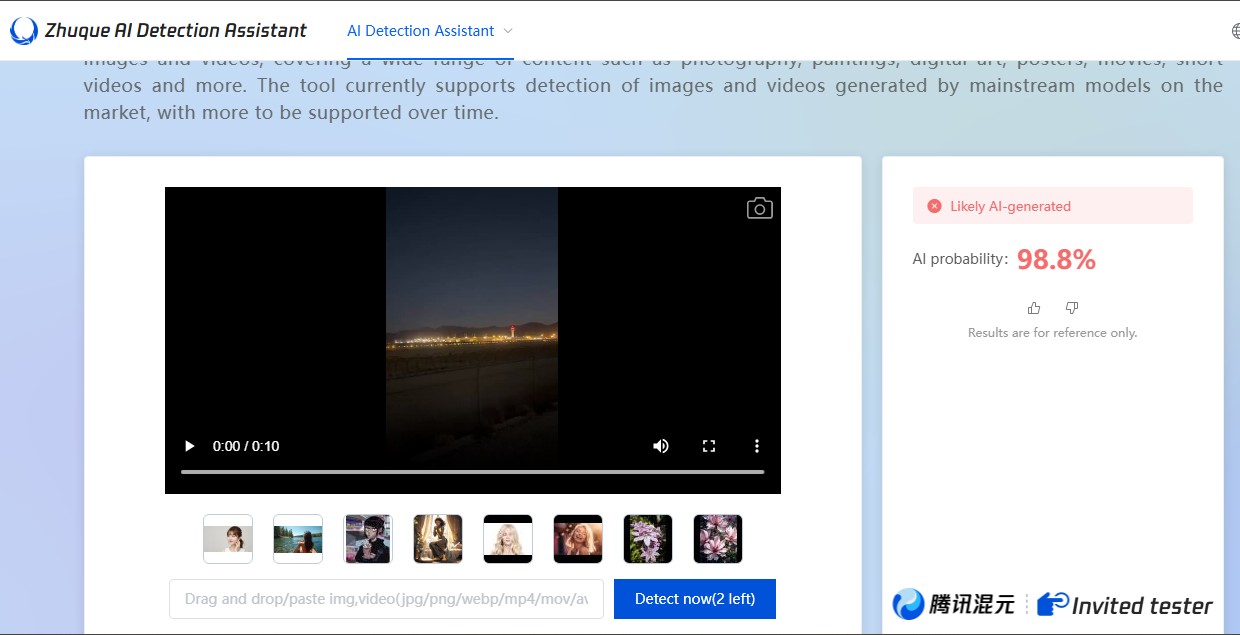Click the video progress bar

(472, 471)
